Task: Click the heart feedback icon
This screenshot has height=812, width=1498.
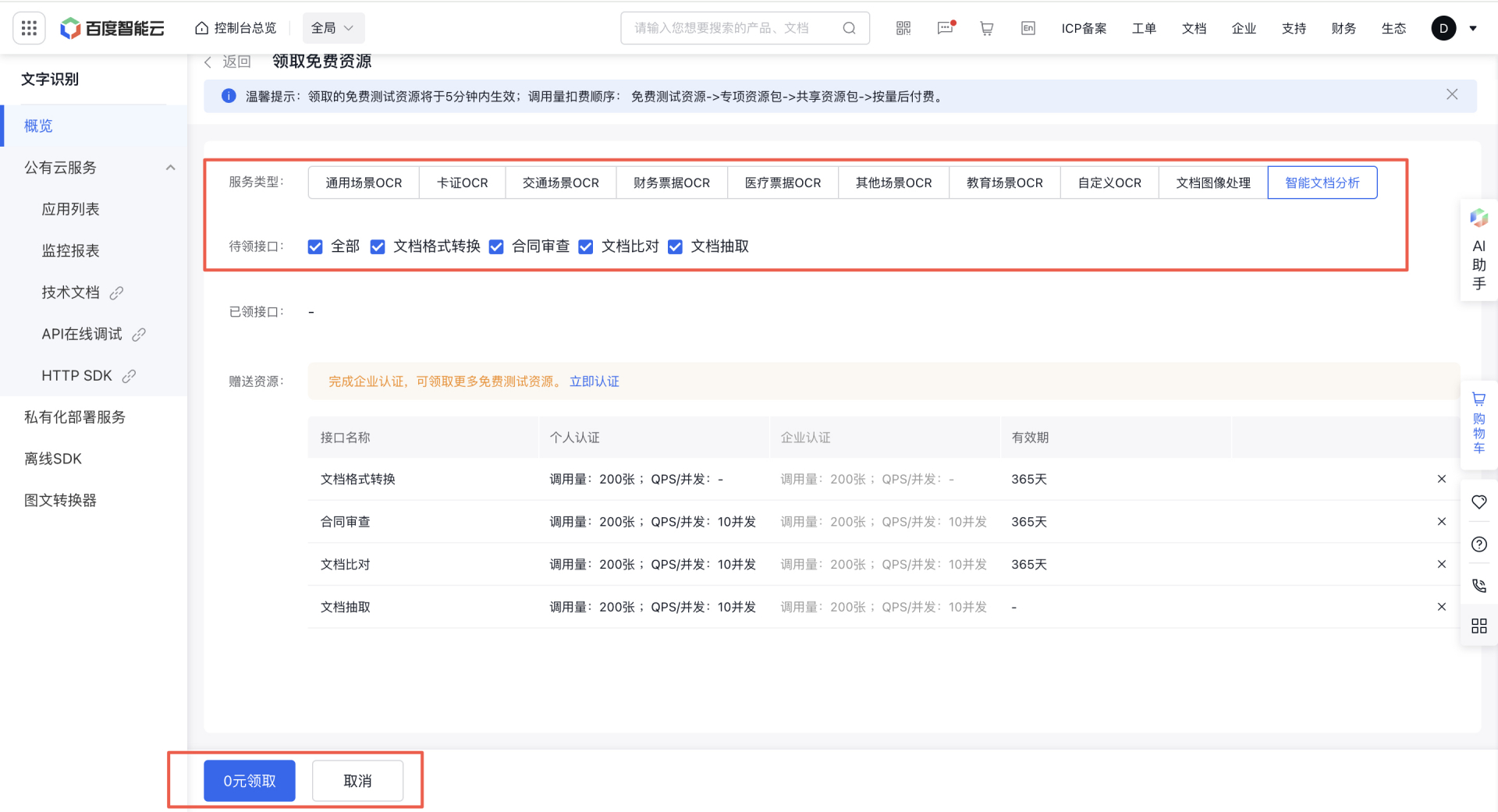Action: [x=1479, y=502]
